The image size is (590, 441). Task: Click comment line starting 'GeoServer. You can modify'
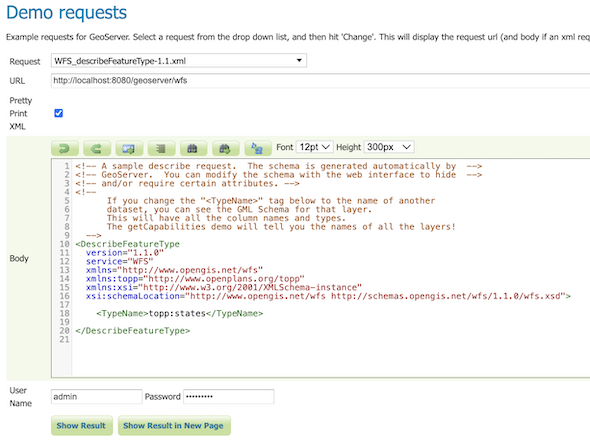(x=278, y=175)
